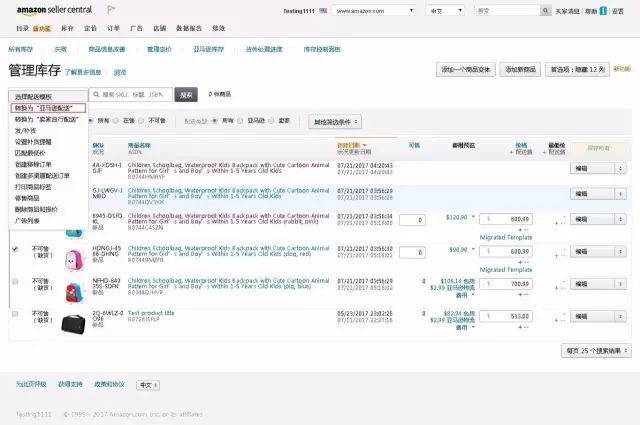The height and width of the screenshot is (425, 640).
Task: Select the 不可售 status radio button
Action: click(x=141, y=121)
